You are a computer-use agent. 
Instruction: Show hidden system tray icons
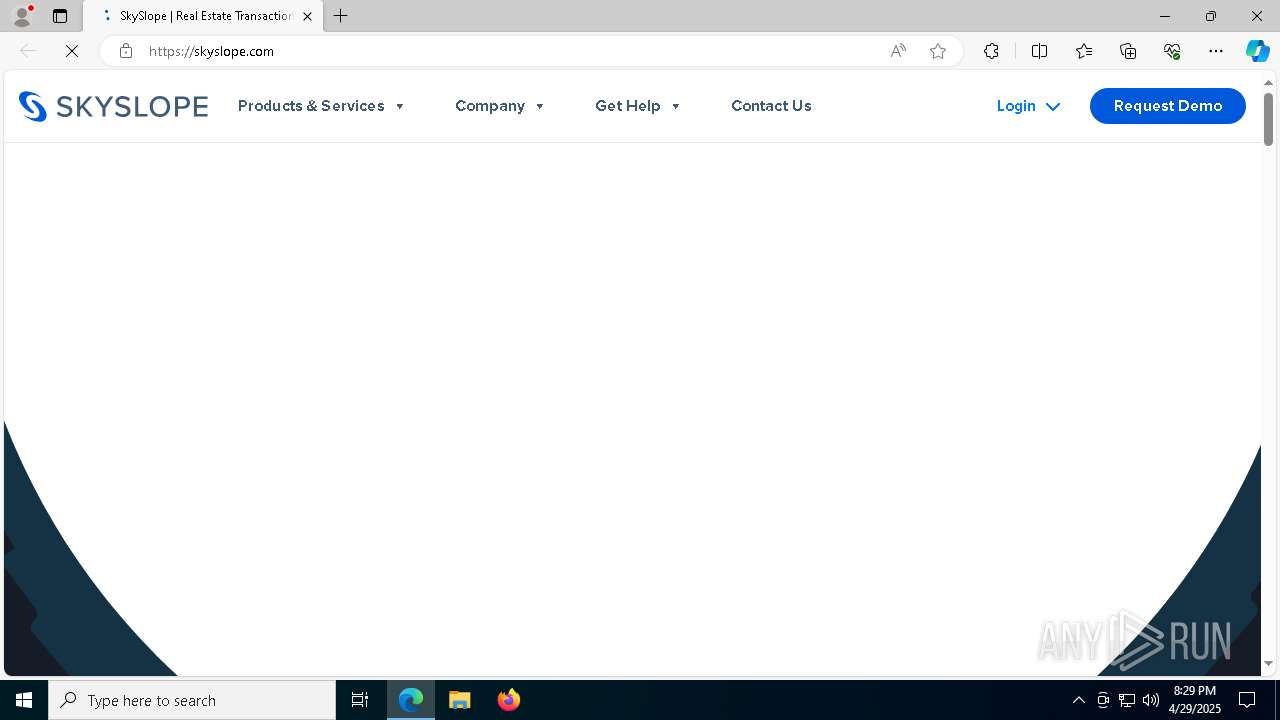pyautogui.click(x=1079, y=700)
